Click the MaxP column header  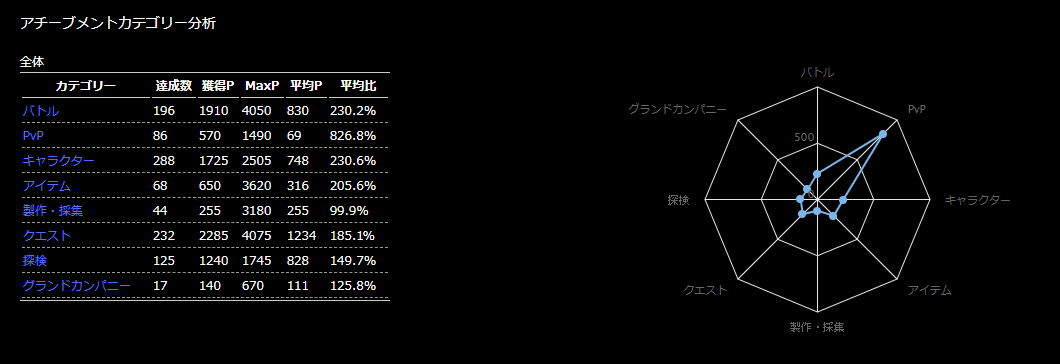[262, 86]
